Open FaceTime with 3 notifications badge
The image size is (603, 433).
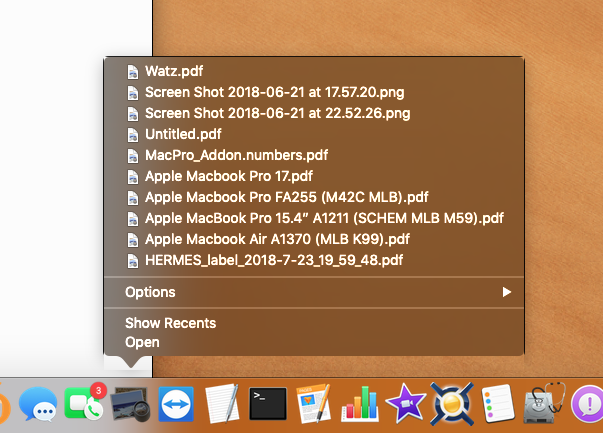(x=85, y=402)
